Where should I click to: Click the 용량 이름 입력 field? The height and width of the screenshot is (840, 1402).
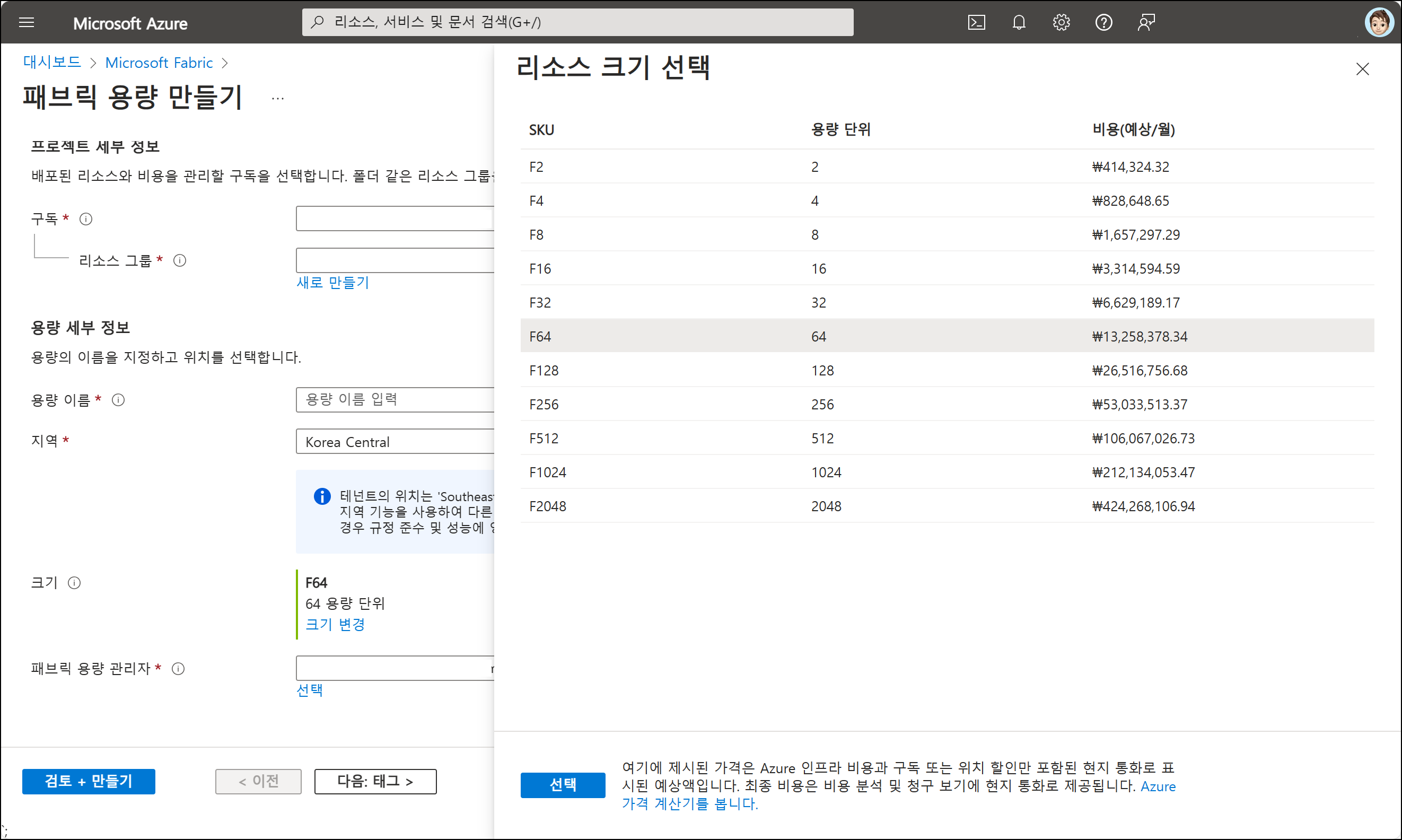tap(395, 400)
